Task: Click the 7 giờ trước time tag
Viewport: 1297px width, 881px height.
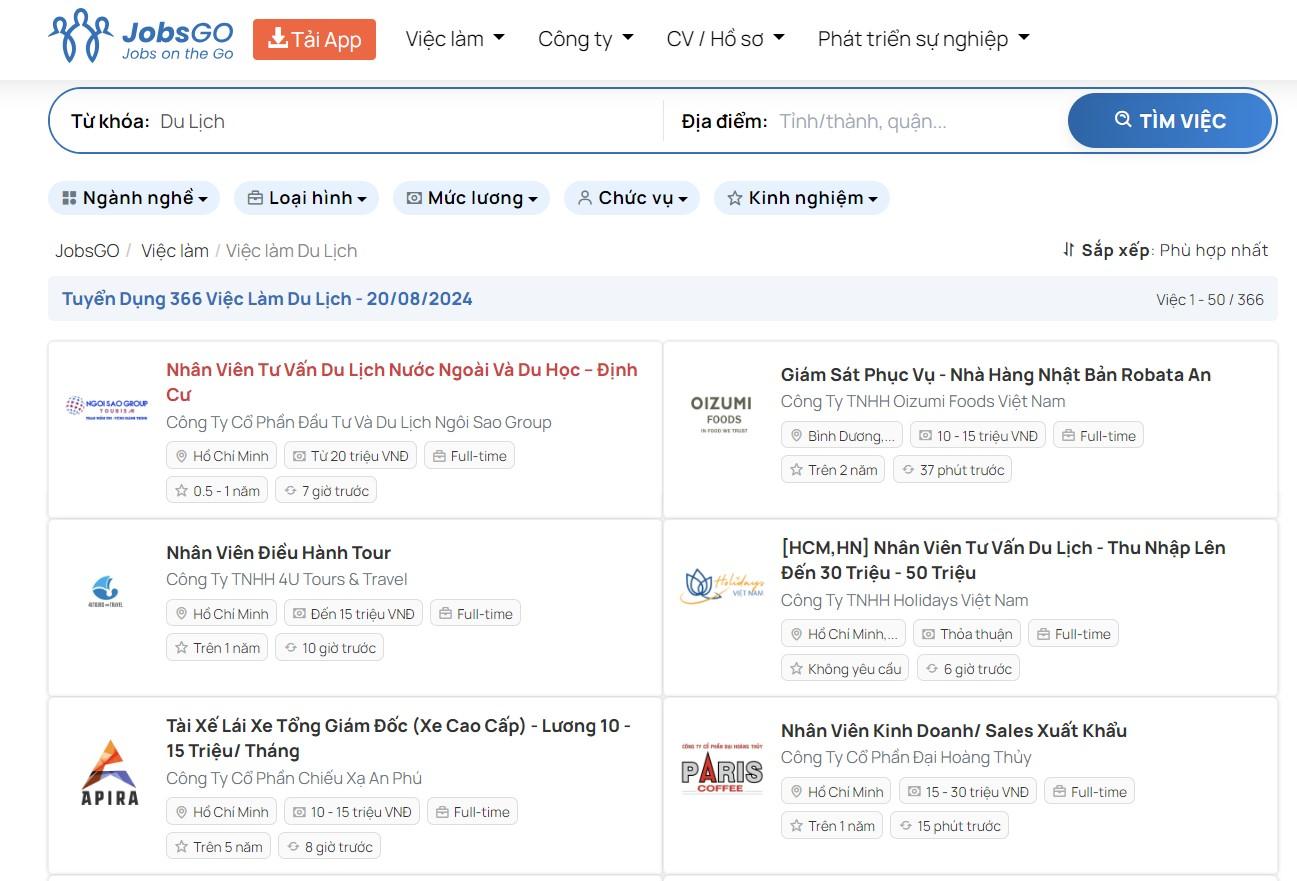Action: click(x=326, y=491)
